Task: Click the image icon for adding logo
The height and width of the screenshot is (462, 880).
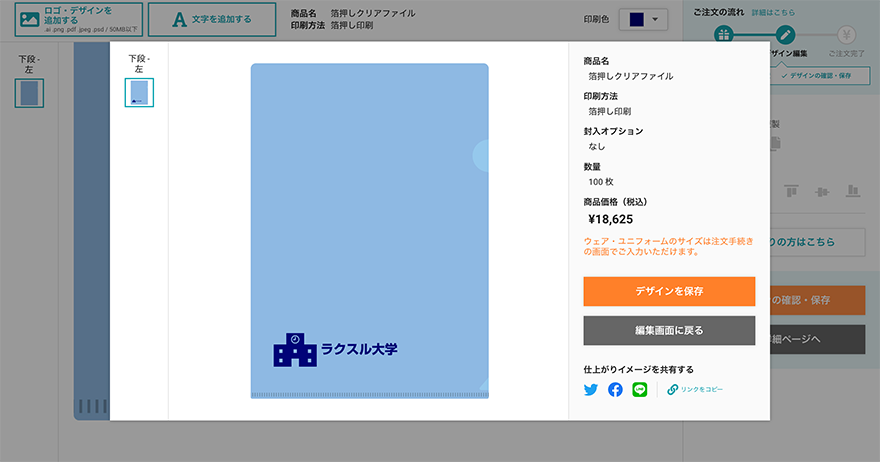Action: pos(29,20)
